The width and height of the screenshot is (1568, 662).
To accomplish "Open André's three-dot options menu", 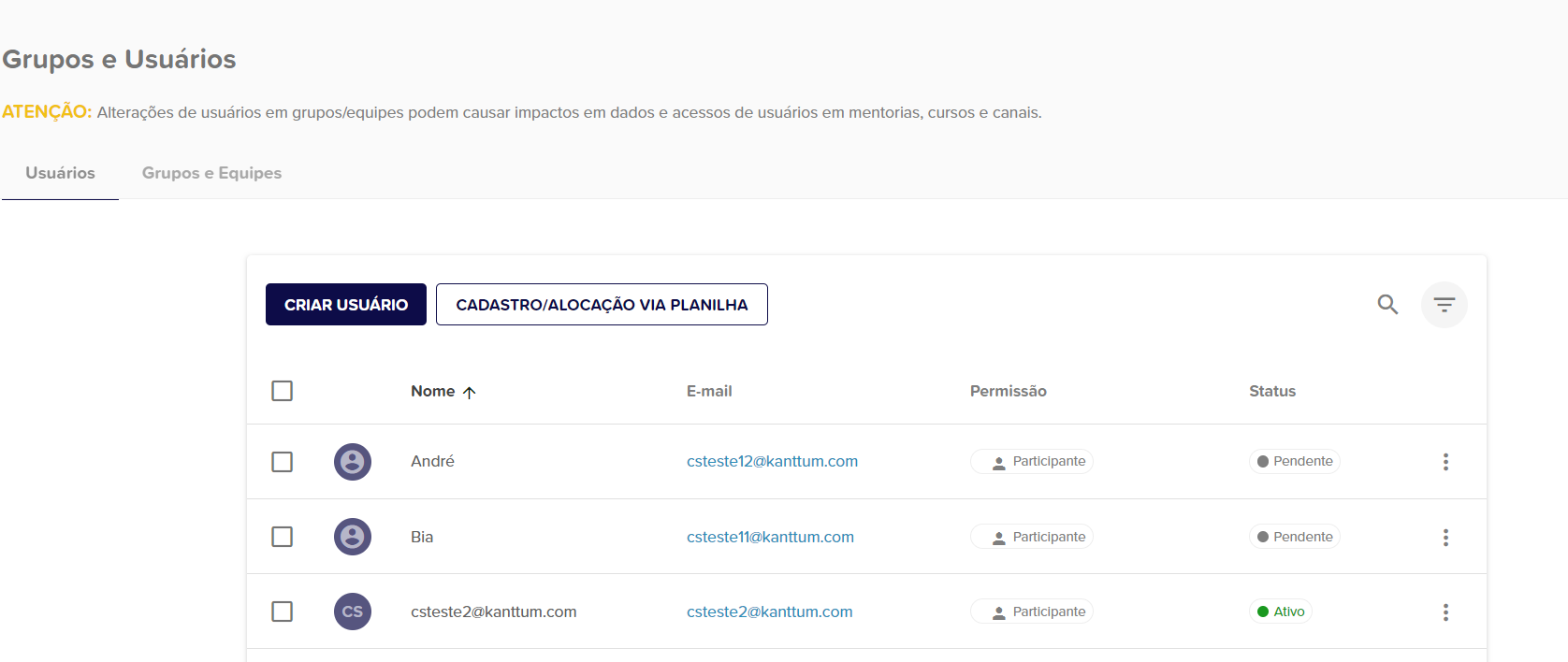I will click(1445, 462).
